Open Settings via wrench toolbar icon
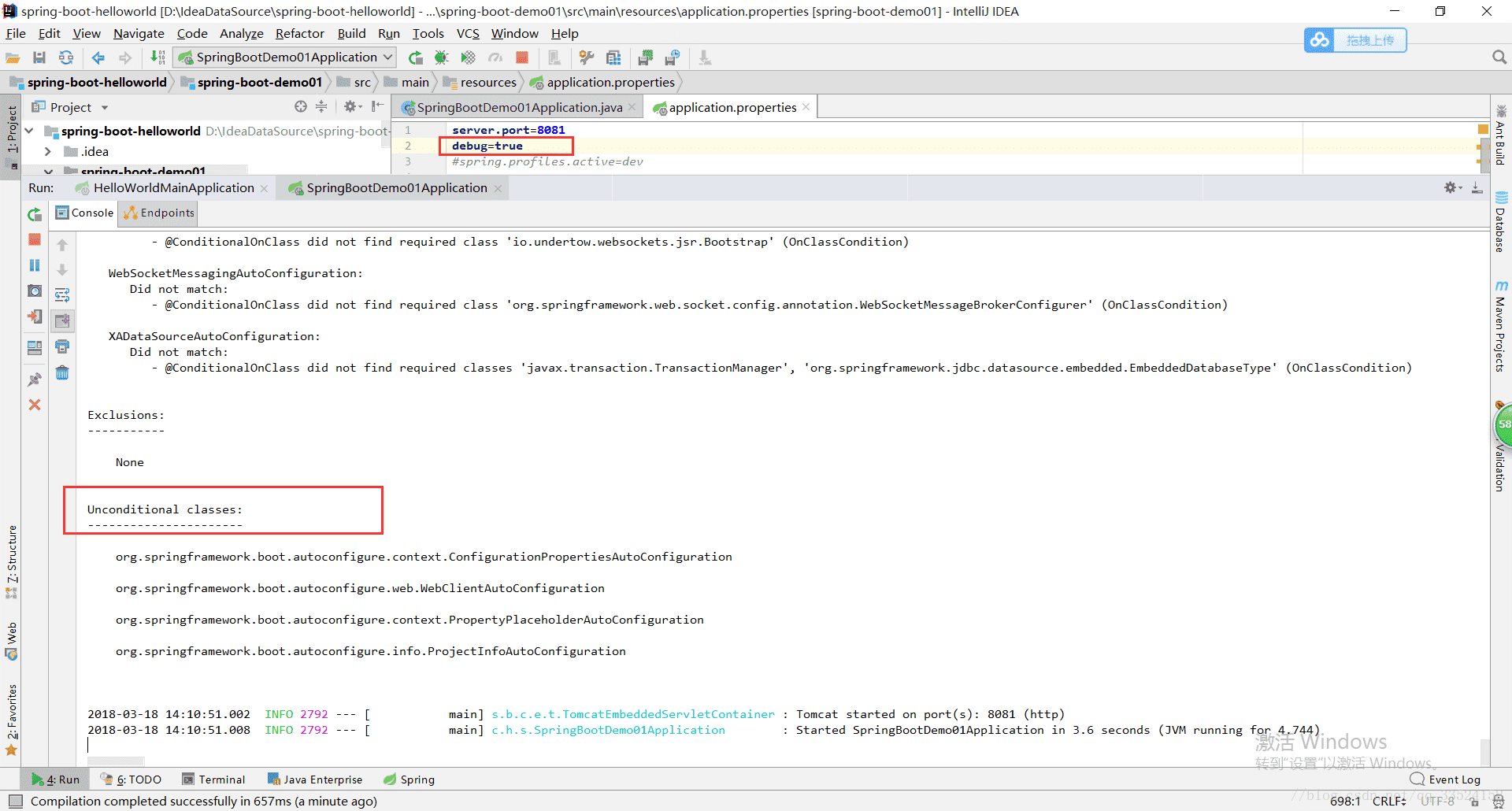 click(x=587, y=57)
